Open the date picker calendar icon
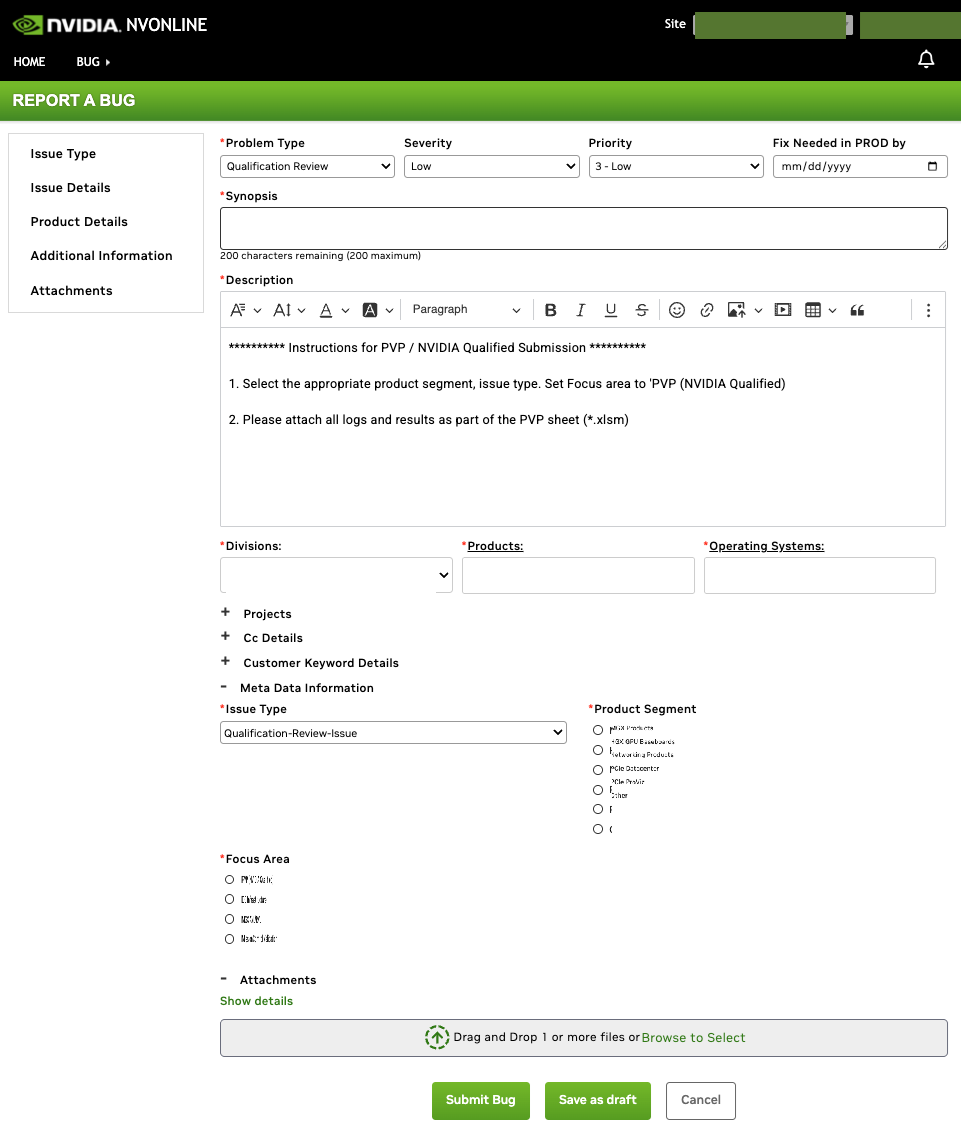Image resolution: width=961 pixels, height=1126 pixels. pos(932,167)
